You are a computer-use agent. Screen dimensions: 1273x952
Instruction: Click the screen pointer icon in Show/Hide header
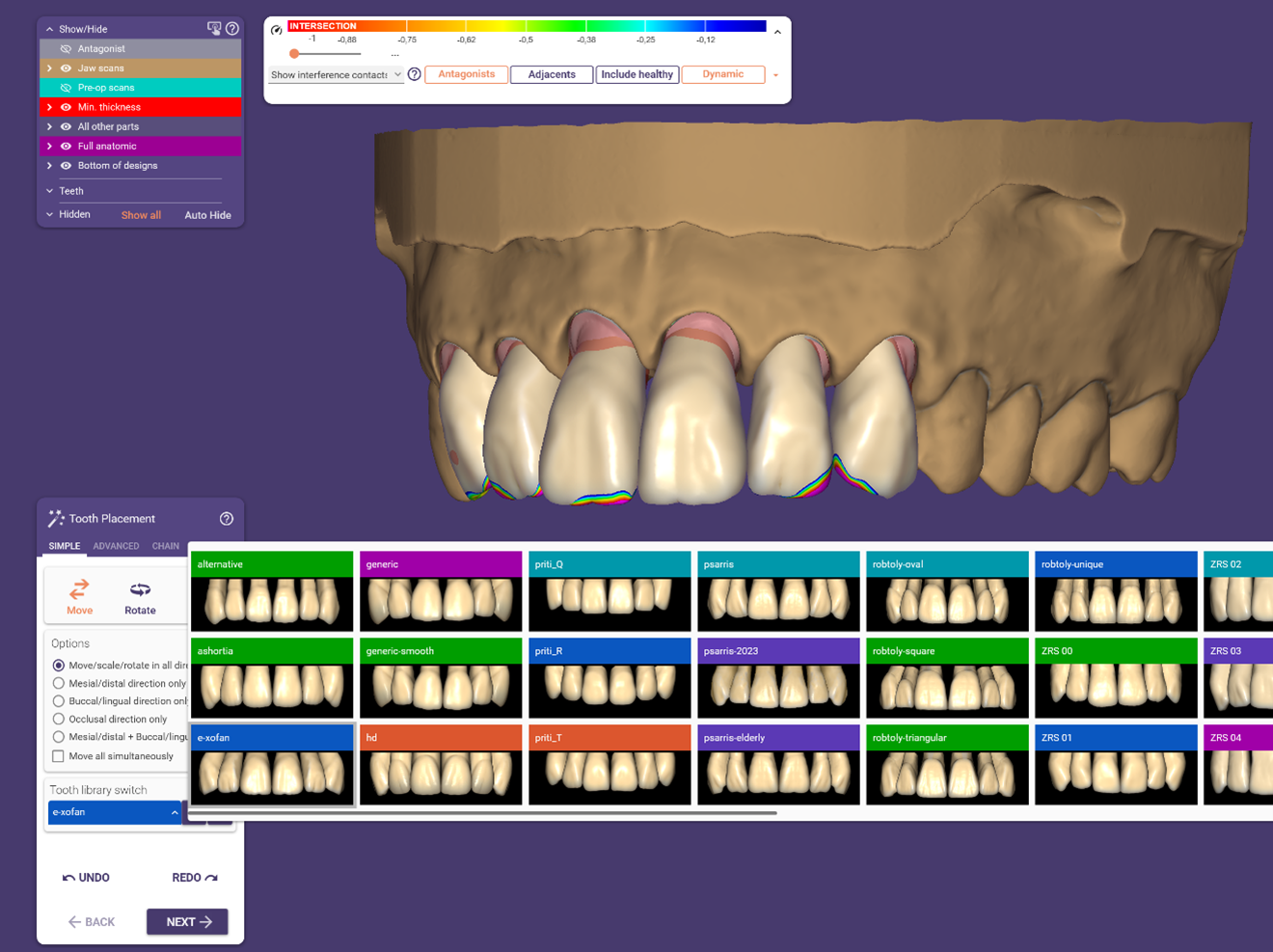(x=214, y=29)
